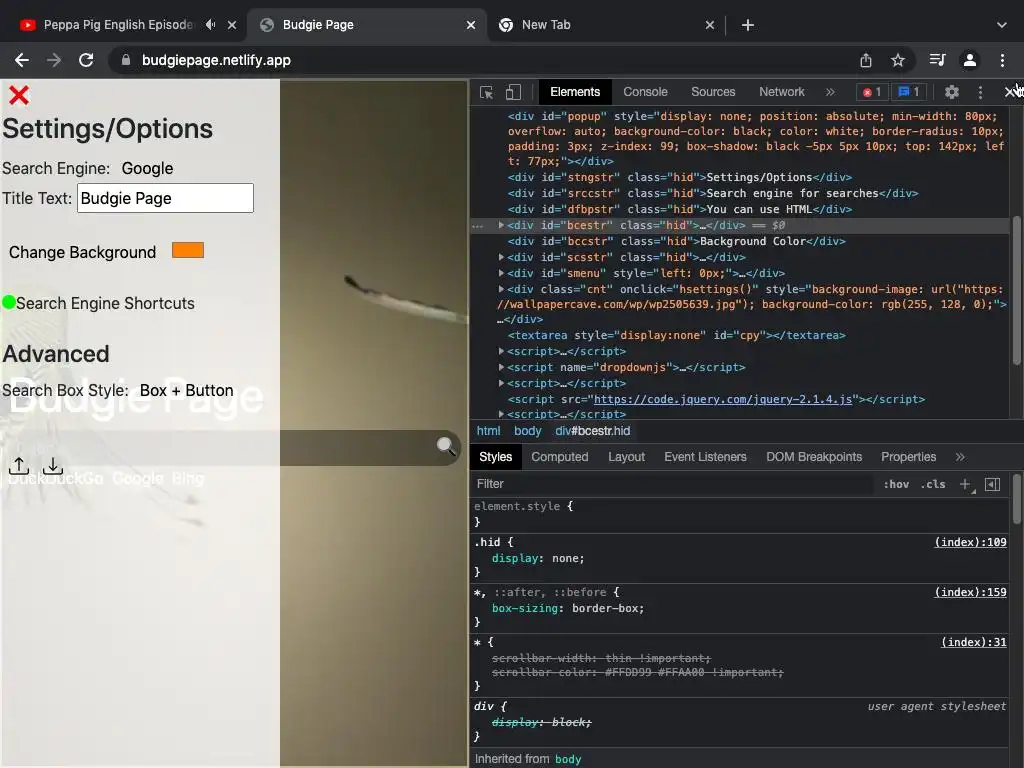
Task: Click the jQuery script source link
Action: pos(723,399)
